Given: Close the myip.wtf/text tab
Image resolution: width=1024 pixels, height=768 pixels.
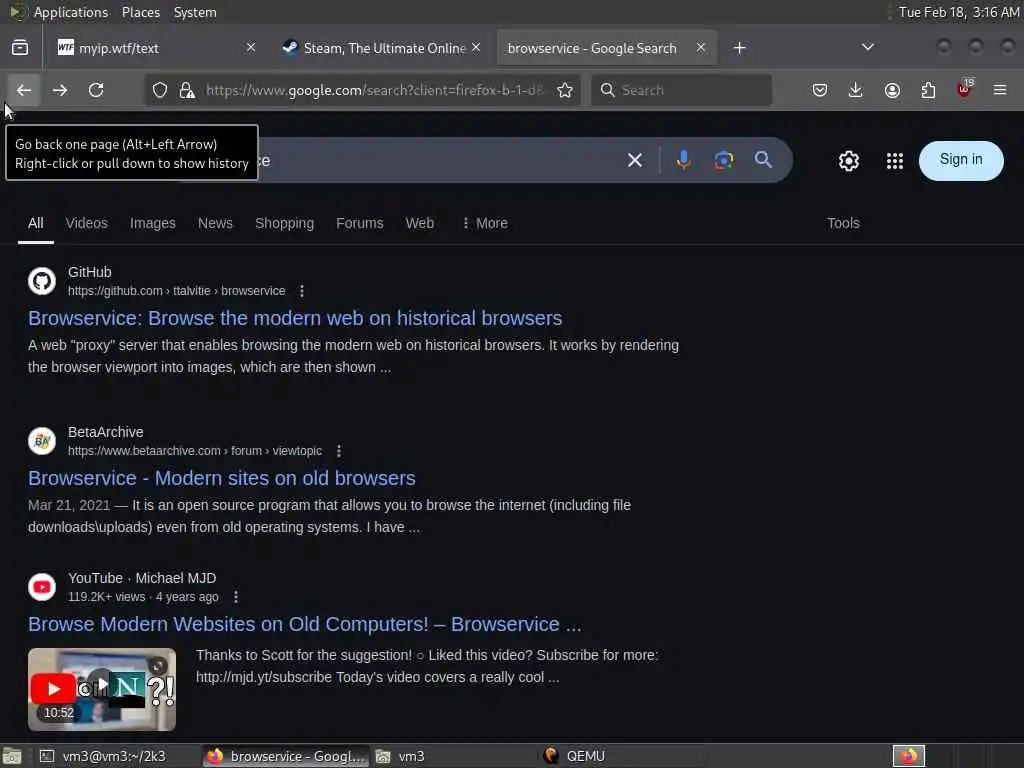Looking at the screenshot, I should [251, 47].
